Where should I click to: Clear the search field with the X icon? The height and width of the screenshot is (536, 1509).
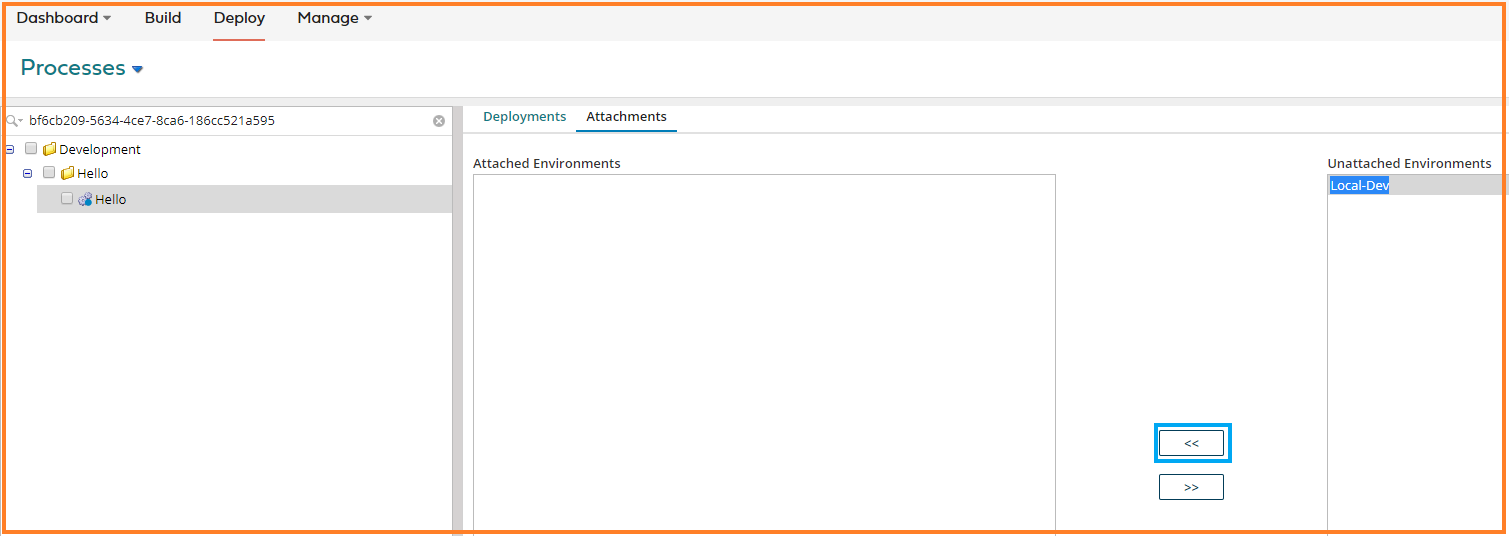click(x=439, y=121)
